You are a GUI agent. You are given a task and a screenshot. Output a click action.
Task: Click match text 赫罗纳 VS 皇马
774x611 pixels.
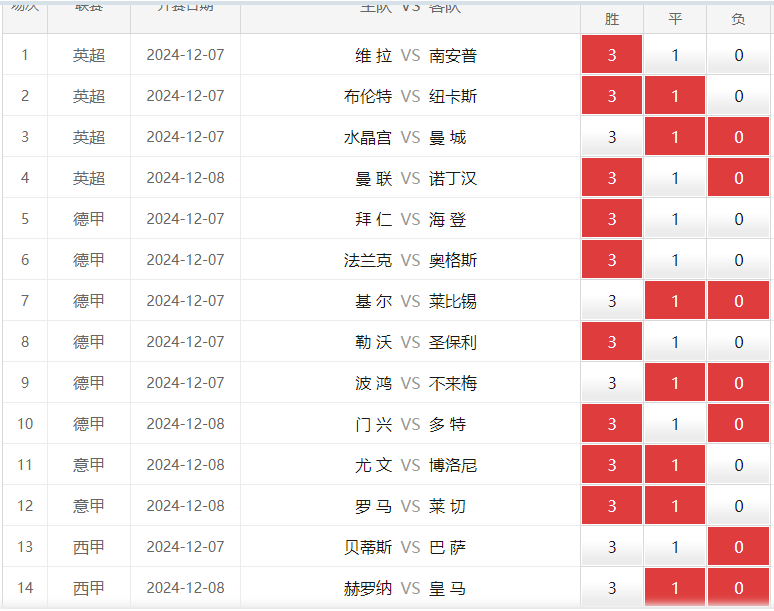pyautogui.click(x=405, y=587)
